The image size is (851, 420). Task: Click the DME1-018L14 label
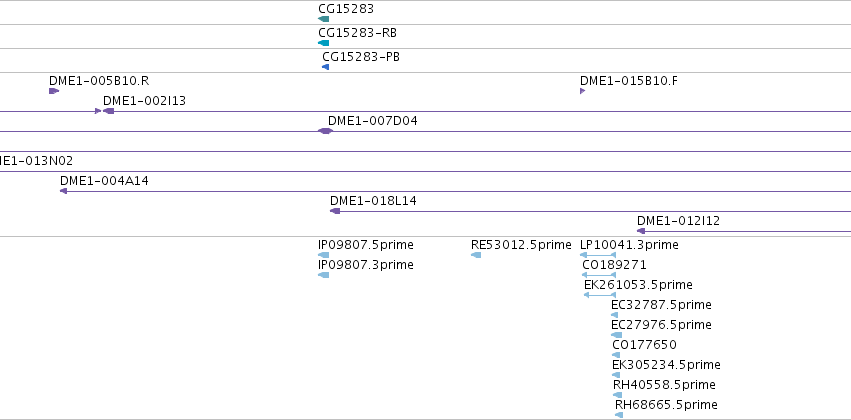[x=373, y=201]
